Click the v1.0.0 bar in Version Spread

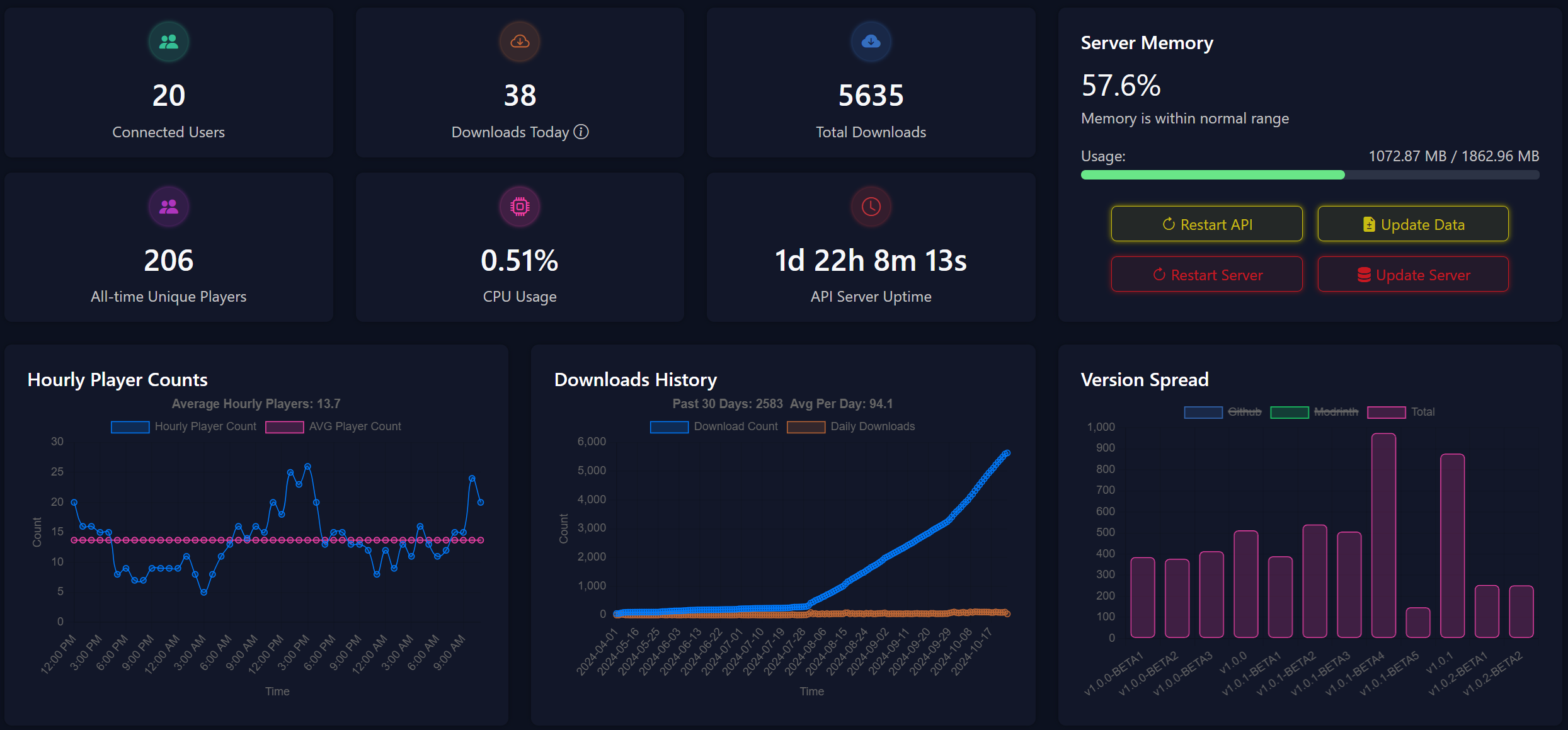click(x=1246, y=584)
